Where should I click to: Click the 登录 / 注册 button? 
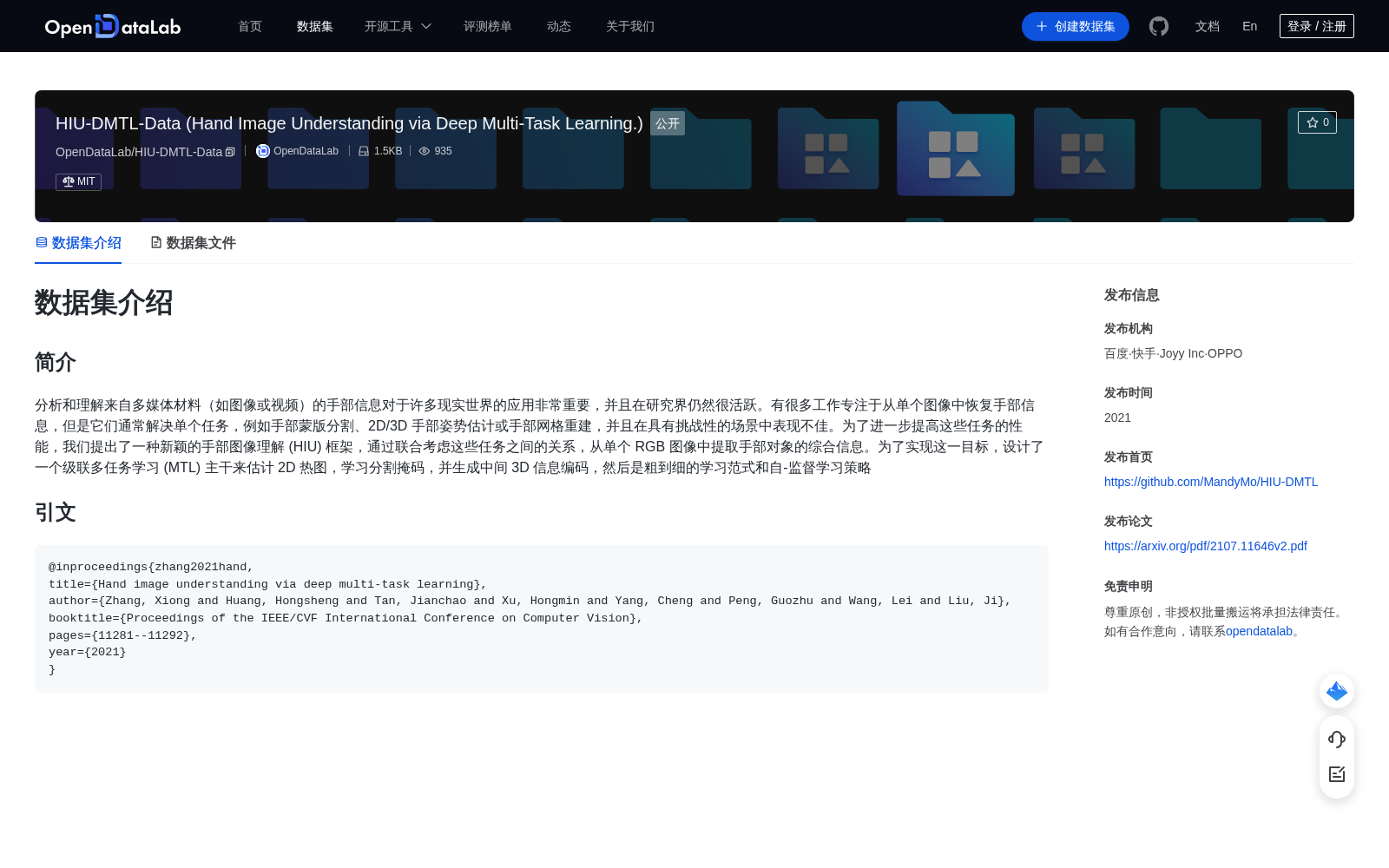click(x=1317, y=26)
